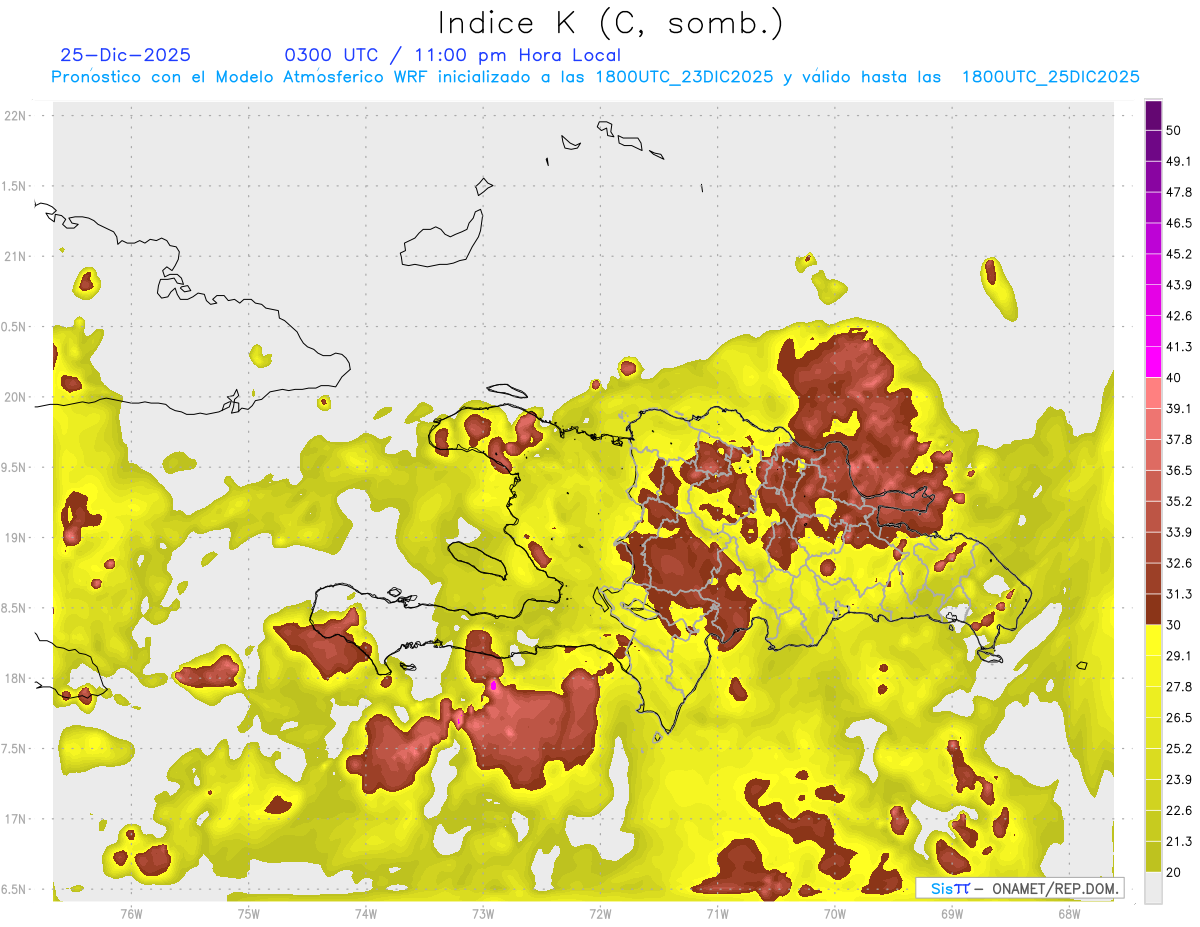Click the dark brown swatch between 30 and 31.3
1200x927 pixels.
[x=1153, y=610]
